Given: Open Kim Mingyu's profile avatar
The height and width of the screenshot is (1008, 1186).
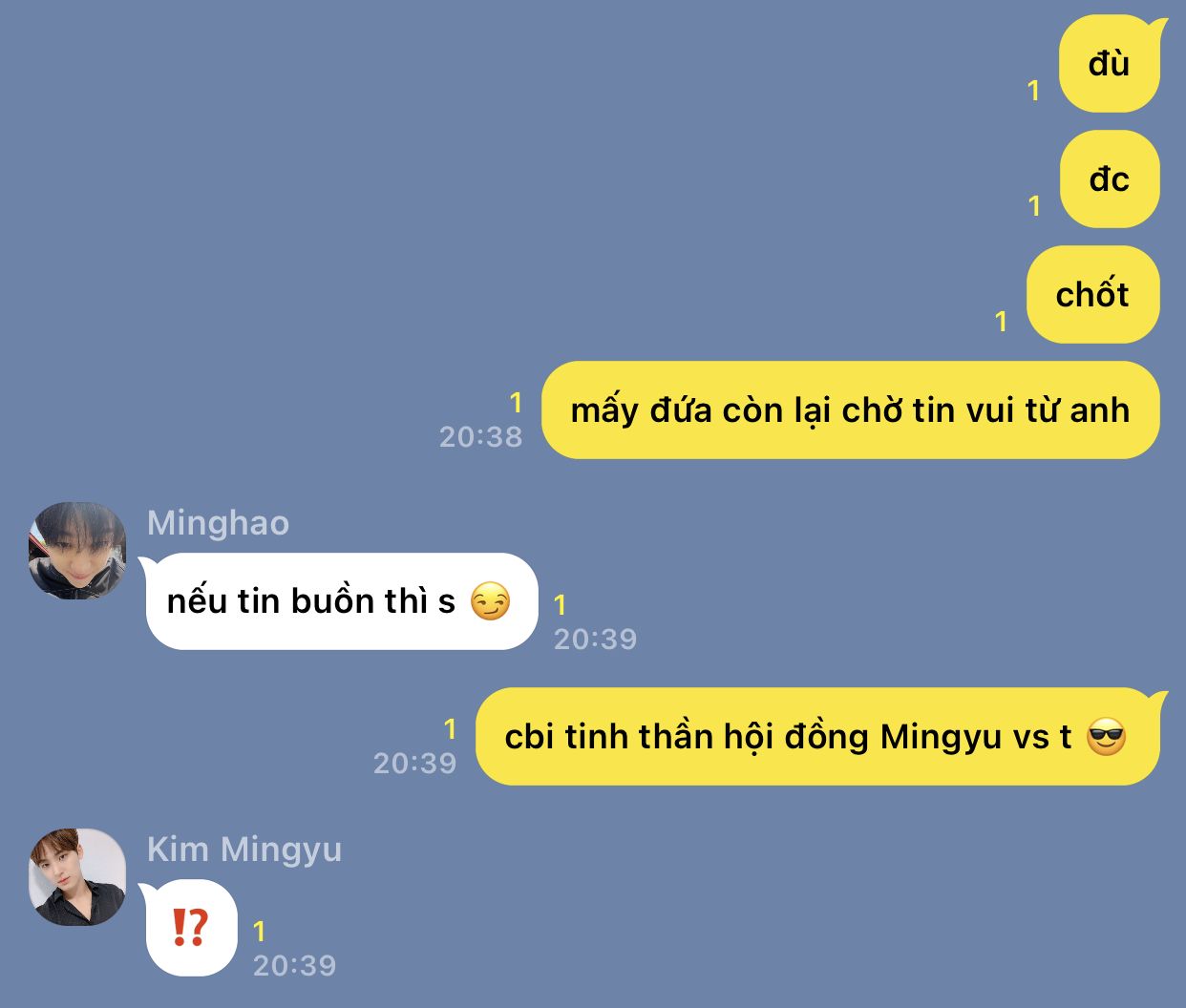Looking at the screenshot, I should tap(77, 877).
